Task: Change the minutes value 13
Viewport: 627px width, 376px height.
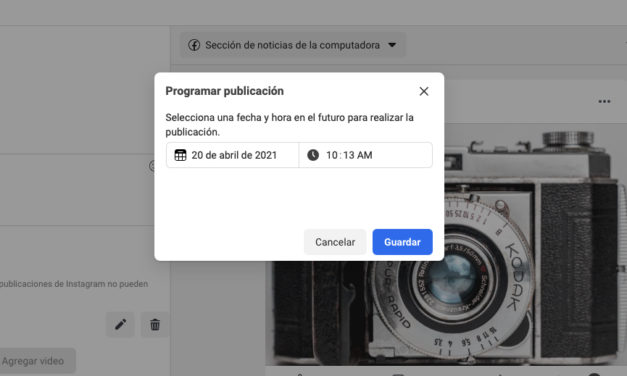Action: pos(348,155)
